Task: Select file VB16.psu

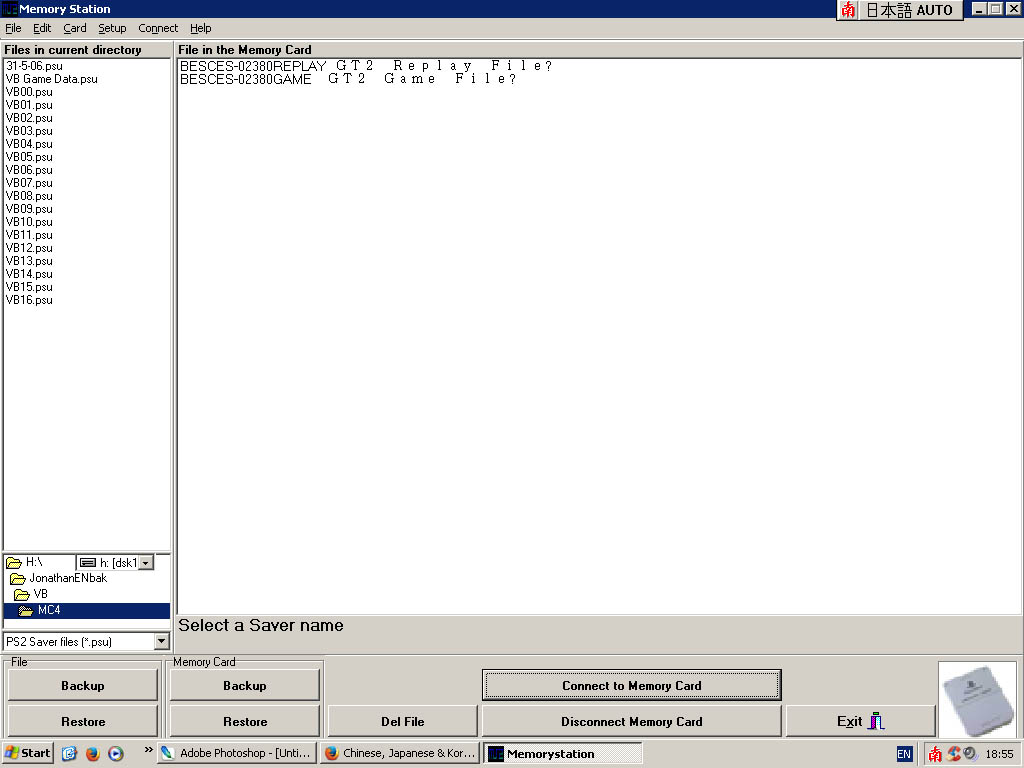Action: pos(29,300)
